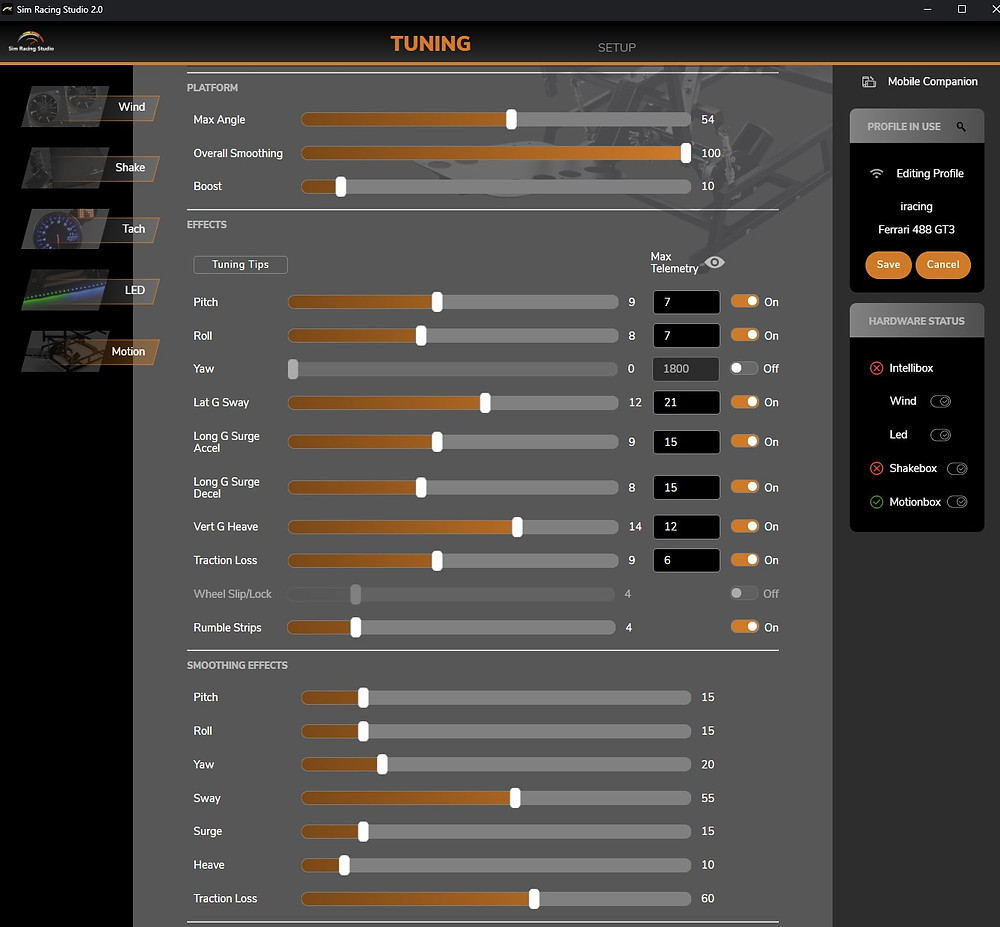
Task: Enable the Yaw effect toggle
Action: click(x=744, y=368)
